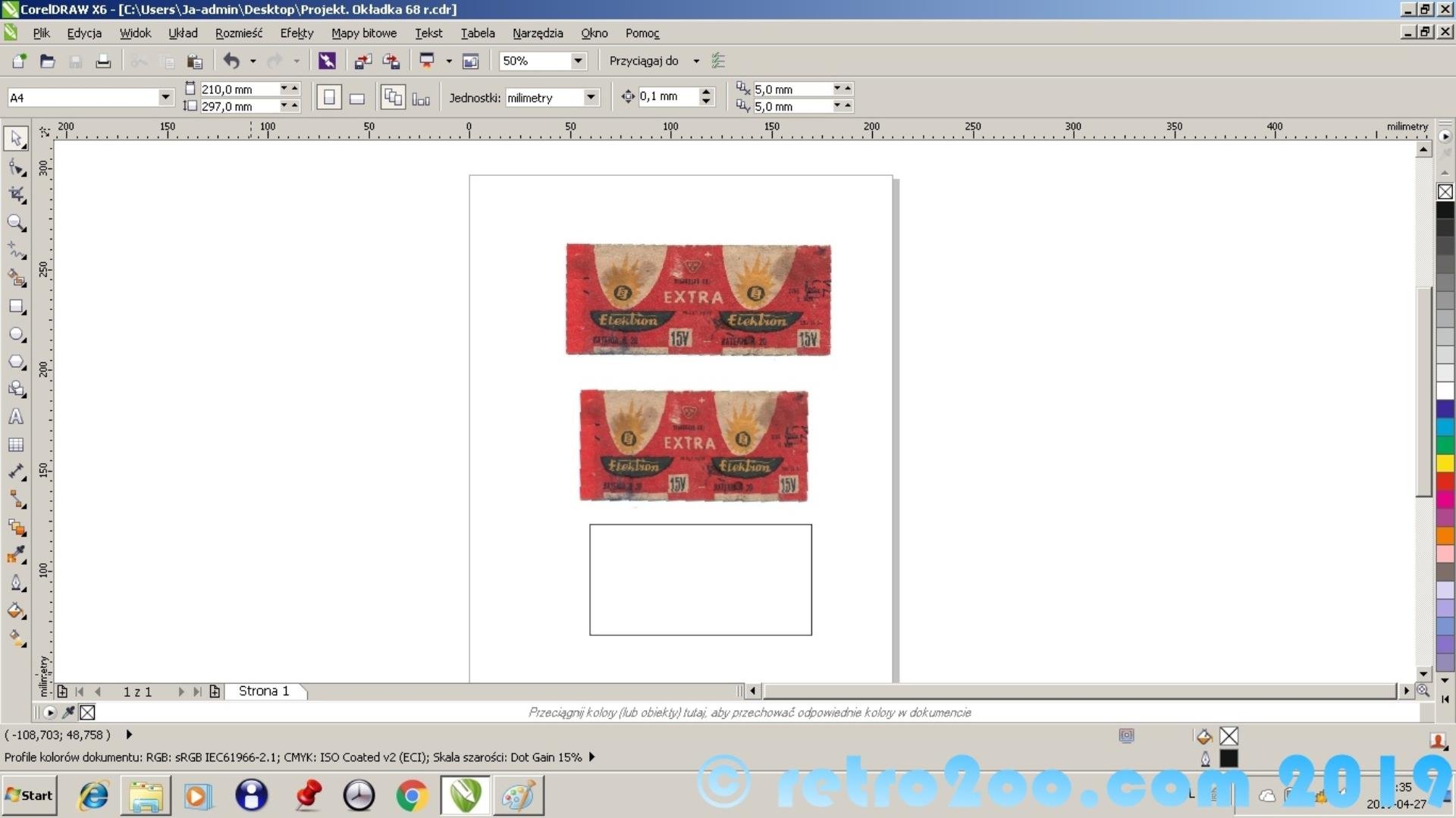The image size is (1456, 818).
Task: Click the Przyciągaj do button
Action: (644, 61)
